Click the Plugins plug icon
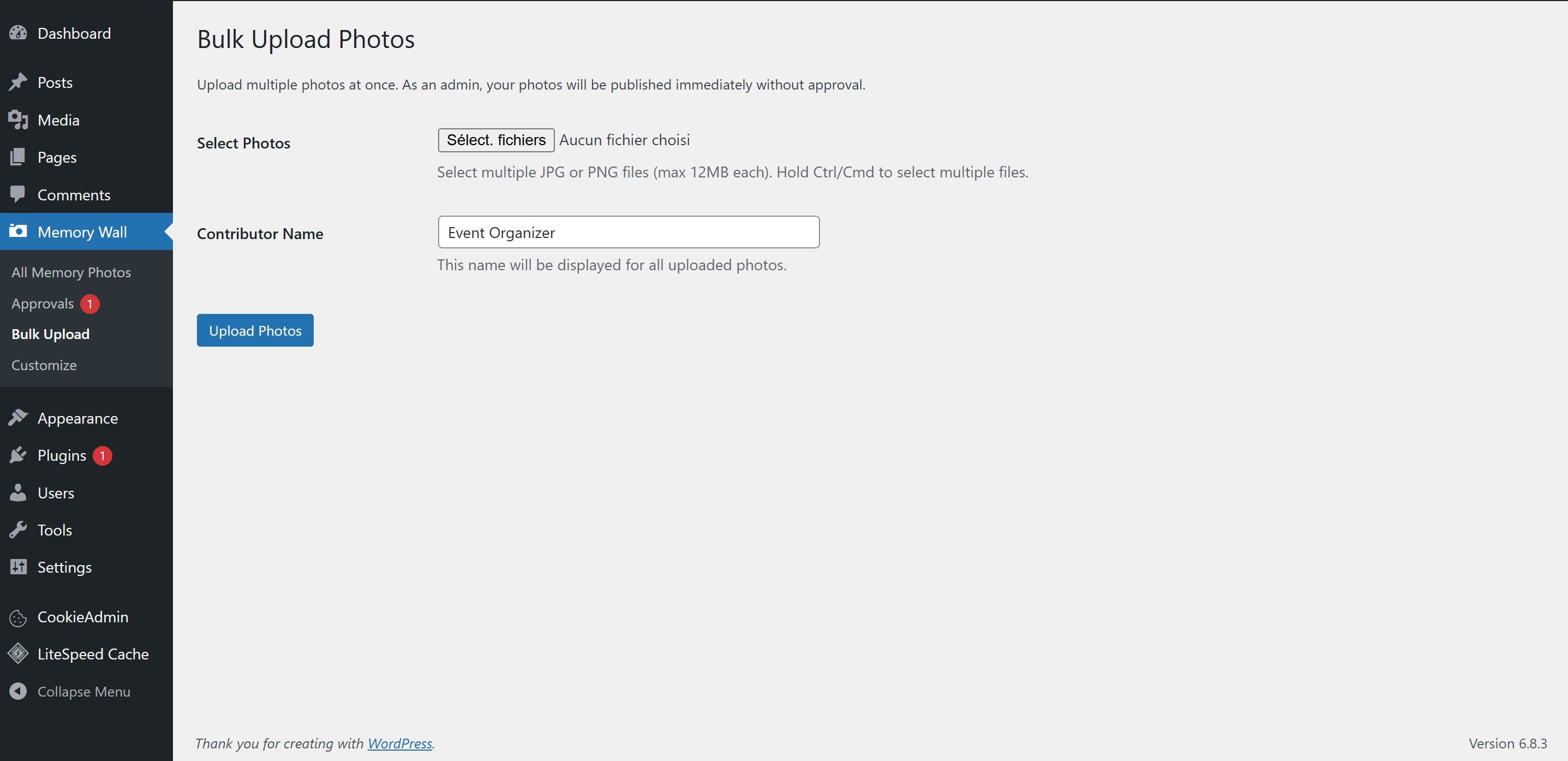This screenshot has height=761, width=1568. pyautogui.click(x=18, y=455)
